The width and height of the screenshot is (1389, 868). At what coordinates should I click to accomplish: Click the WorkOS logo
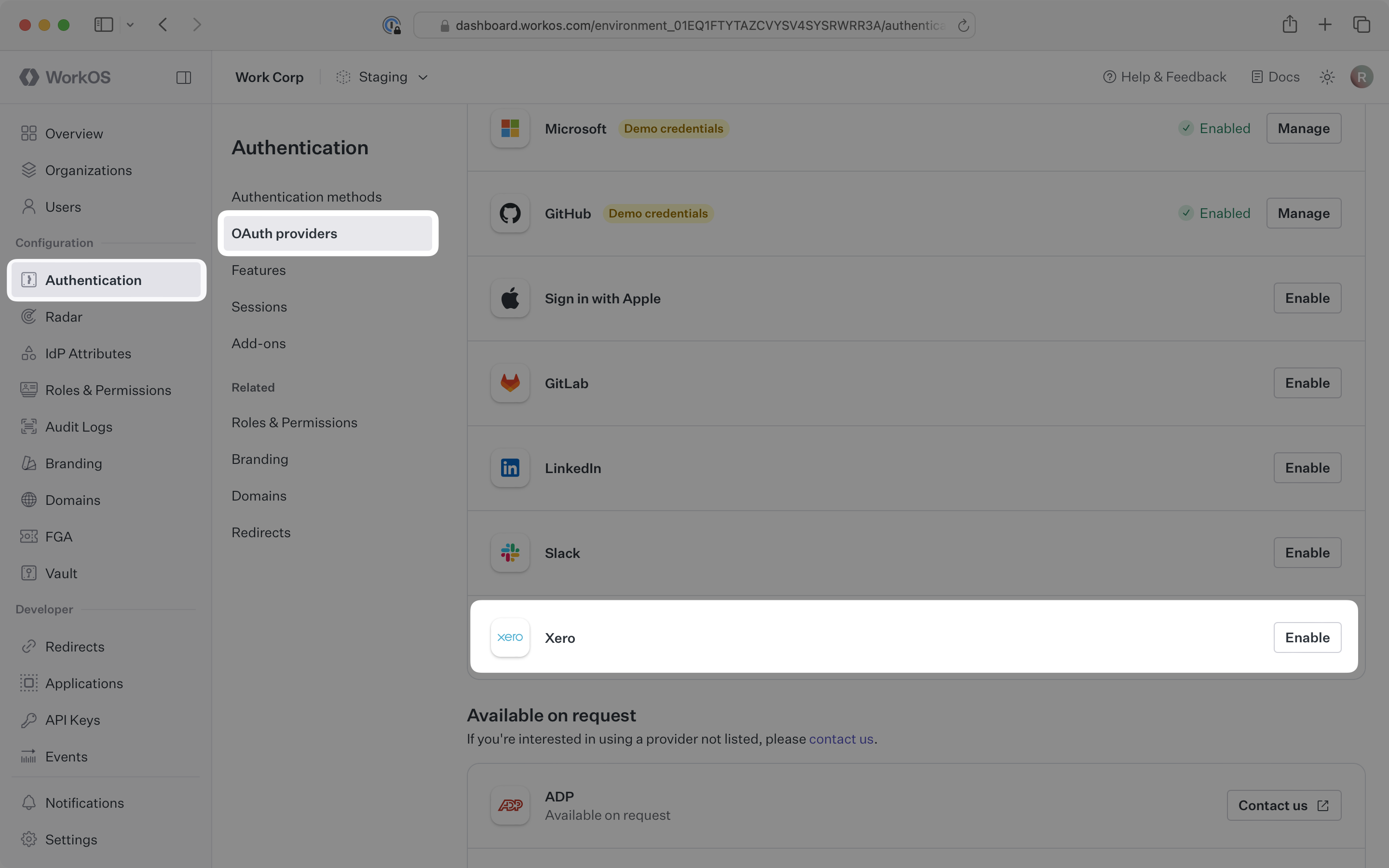[x=64, y=77]
